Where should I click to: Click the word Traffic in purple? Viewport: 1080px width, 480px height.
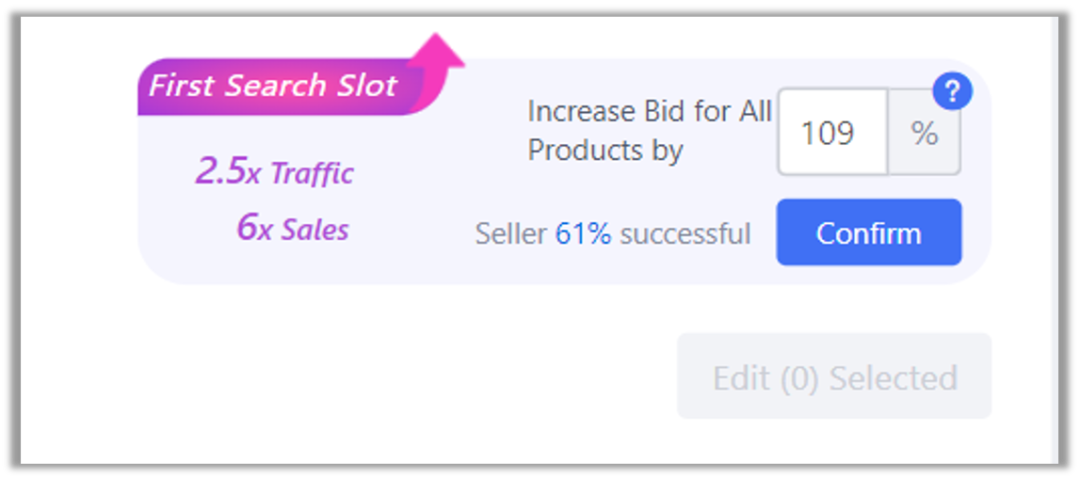pos(312,174)
